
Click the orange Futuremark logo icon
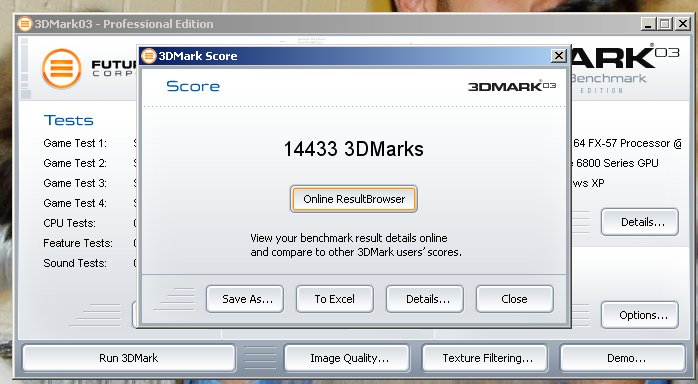click(62, 69)
